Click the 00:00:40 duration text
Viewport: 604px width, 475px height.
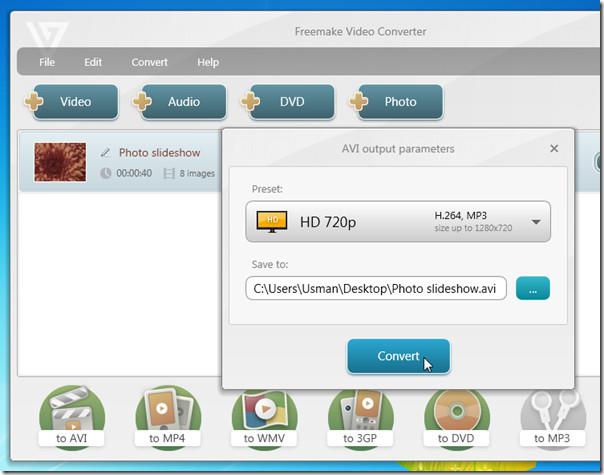[134, 173]
